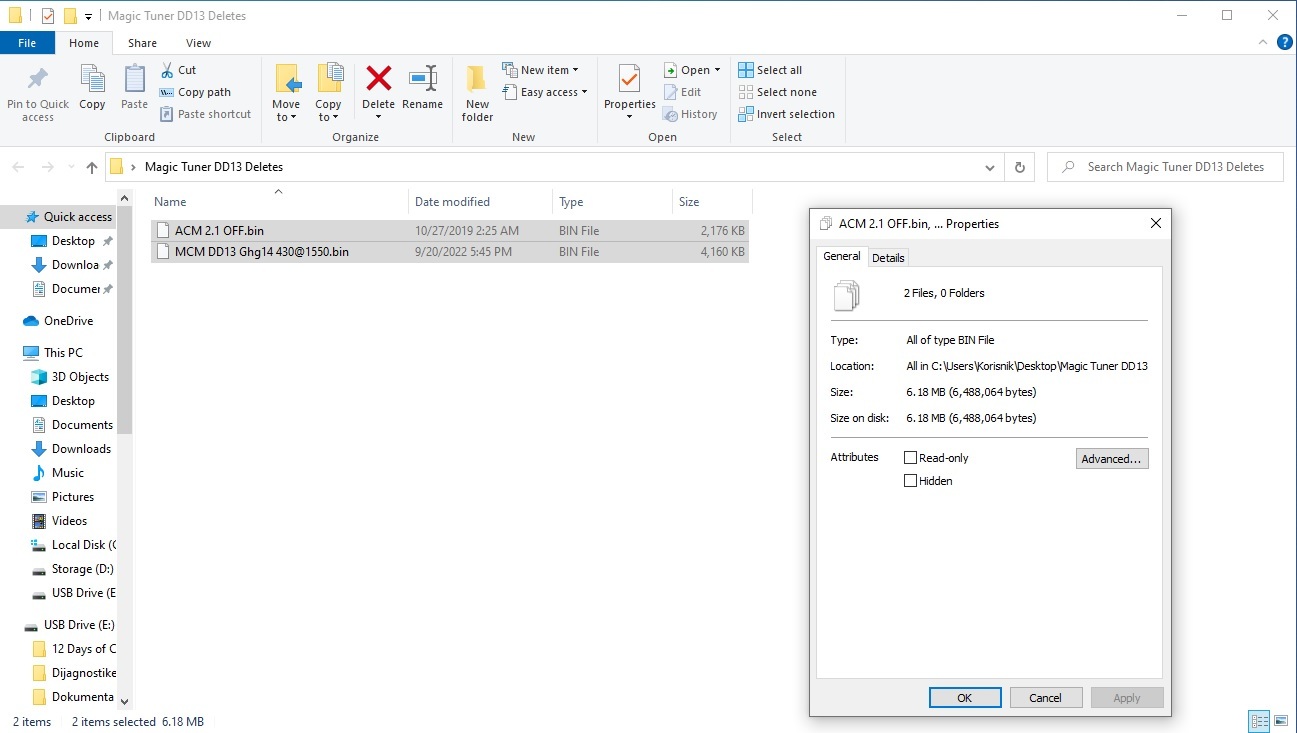Open the Delete dropdown arrow
The image size is (1297, 733).
point(378,117)
